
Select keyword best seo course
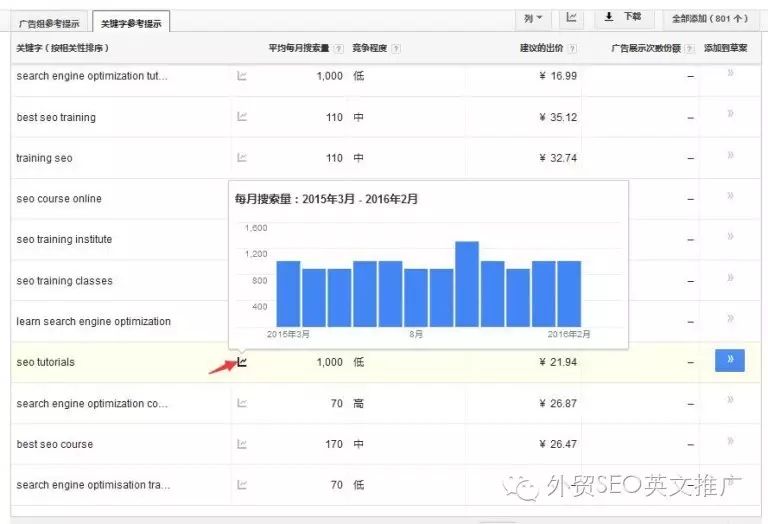click(x=55, y=444)
